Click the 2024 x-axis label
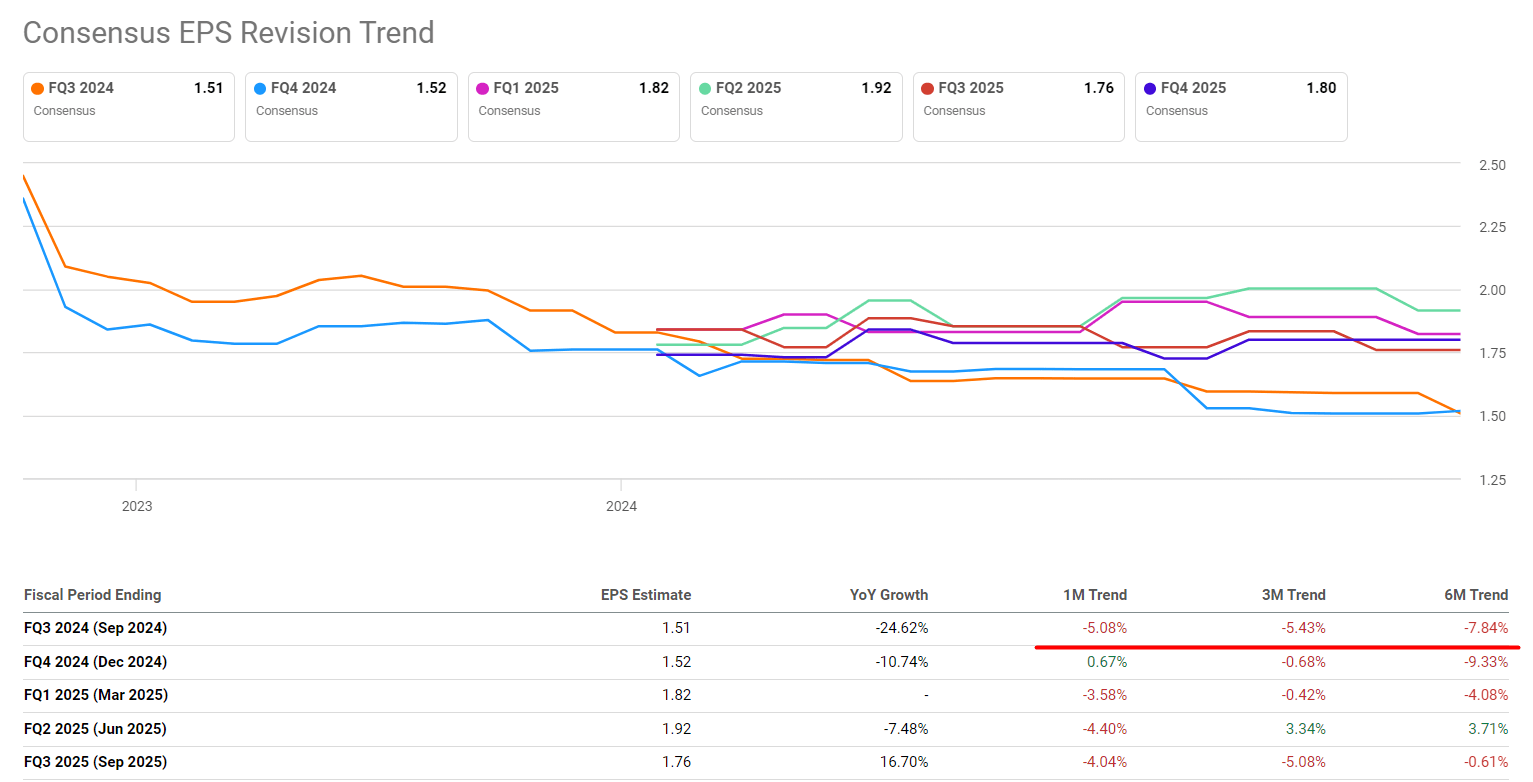Screen dimensions: 1533x782 (621, 506)
